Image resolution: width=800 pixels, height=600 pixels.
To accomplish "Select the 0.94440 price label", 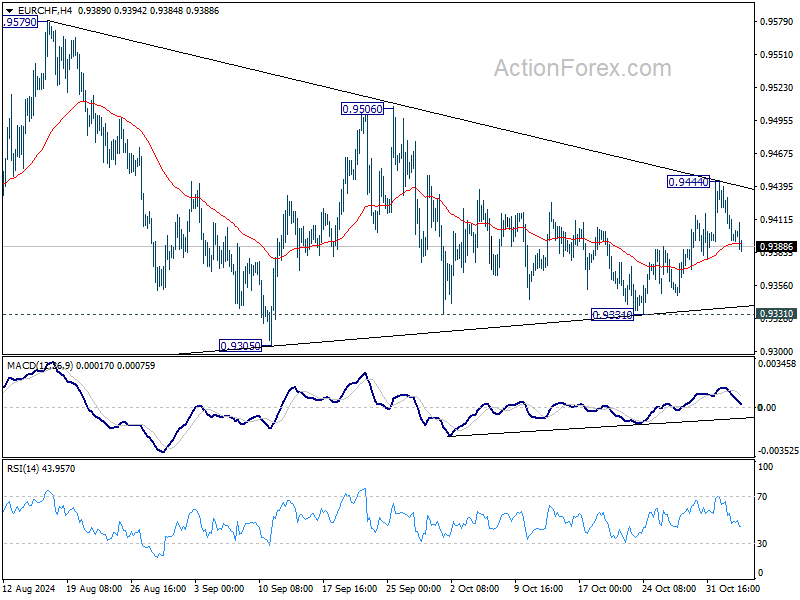I will [x=688, y=182].
